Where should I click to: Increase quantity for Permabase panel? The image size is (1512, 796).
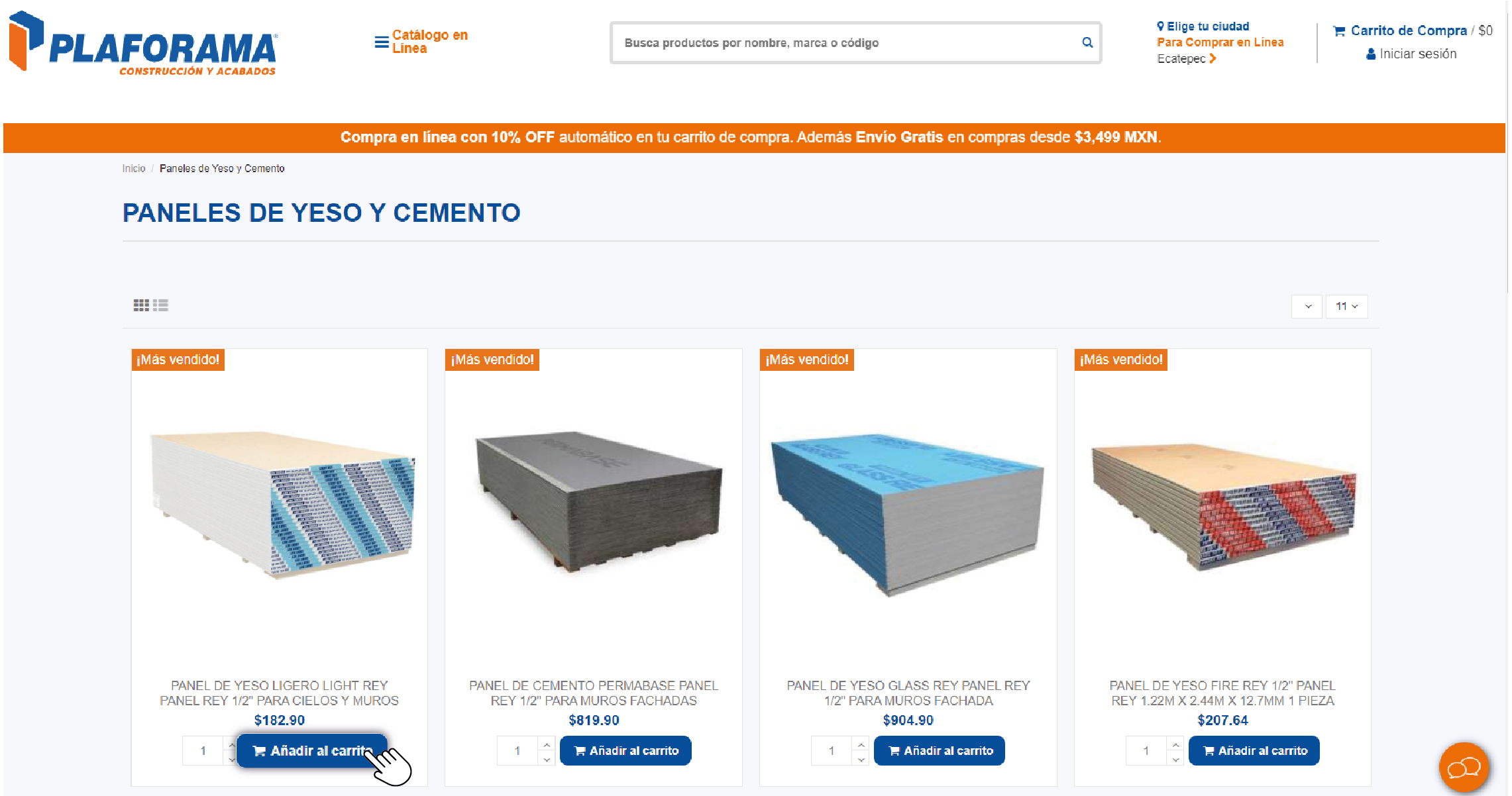[547, 744]
